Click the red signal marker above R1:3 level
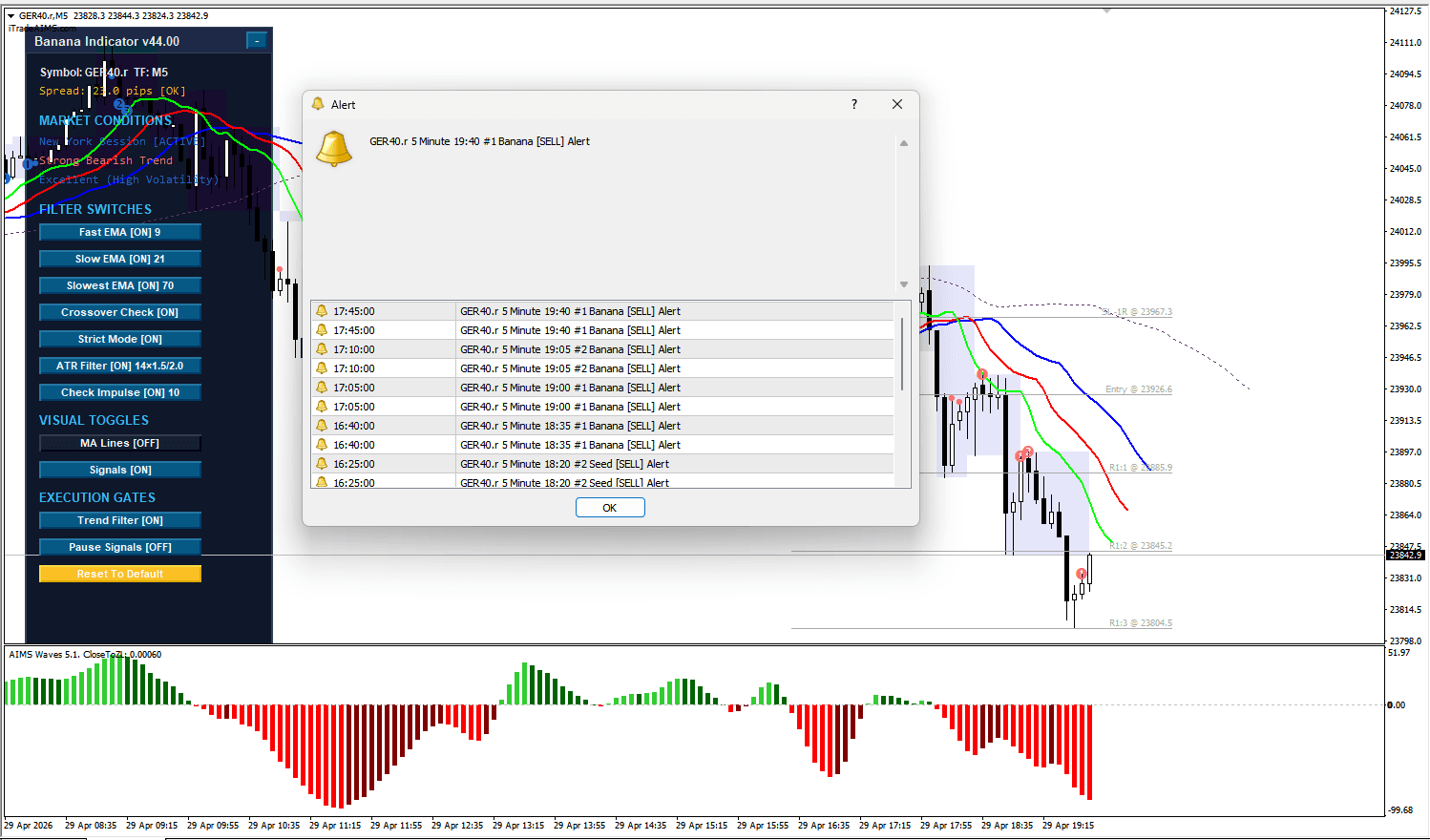The width and height of the screenshot is (1430, 840). 1082,574
